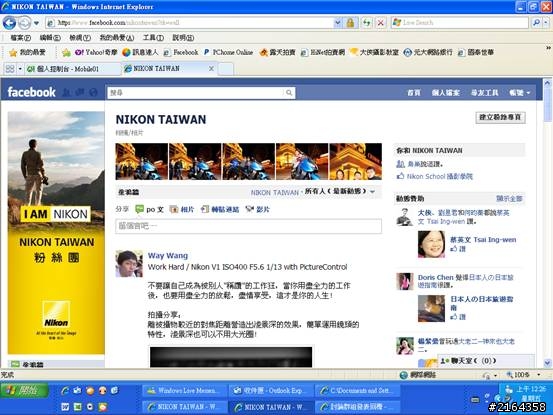Open a new blank browser tab
The image size is (553, 415).
[226, 69]
